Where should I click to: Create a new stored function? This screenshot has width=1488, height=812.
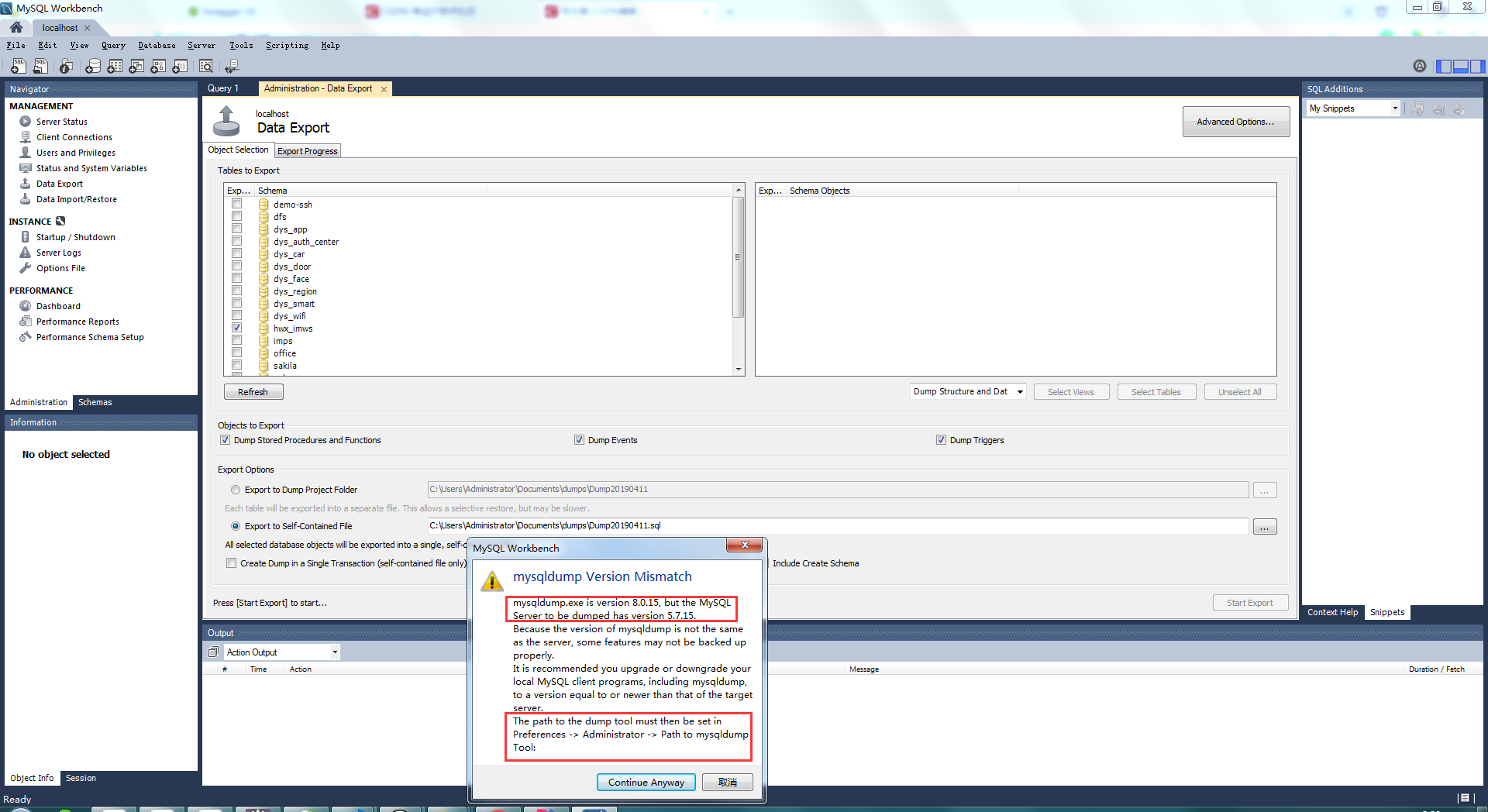[180, 67]
